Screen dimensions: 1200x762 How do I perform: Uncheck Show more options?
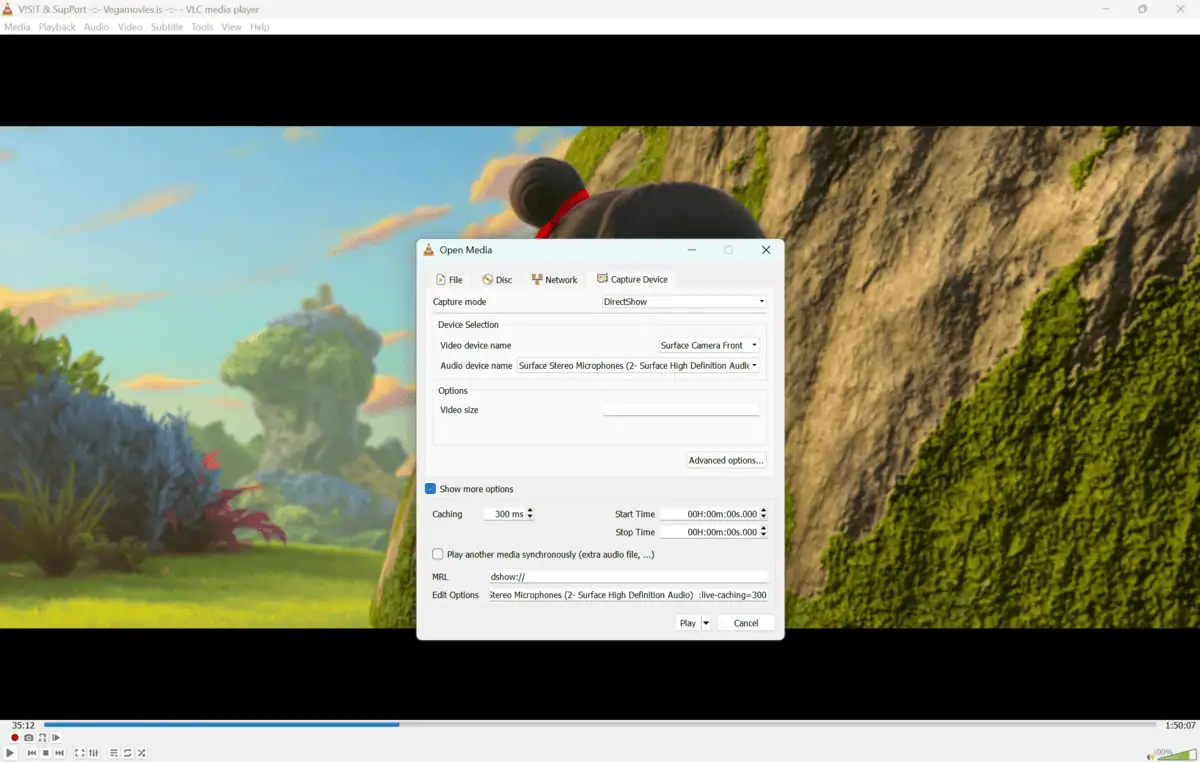pos(431,489)
